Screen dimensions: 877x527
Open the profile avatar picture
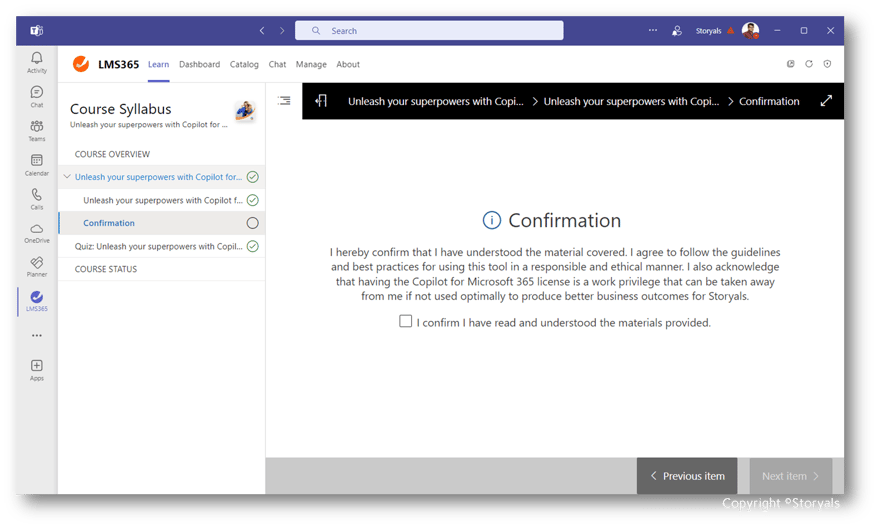750,31
